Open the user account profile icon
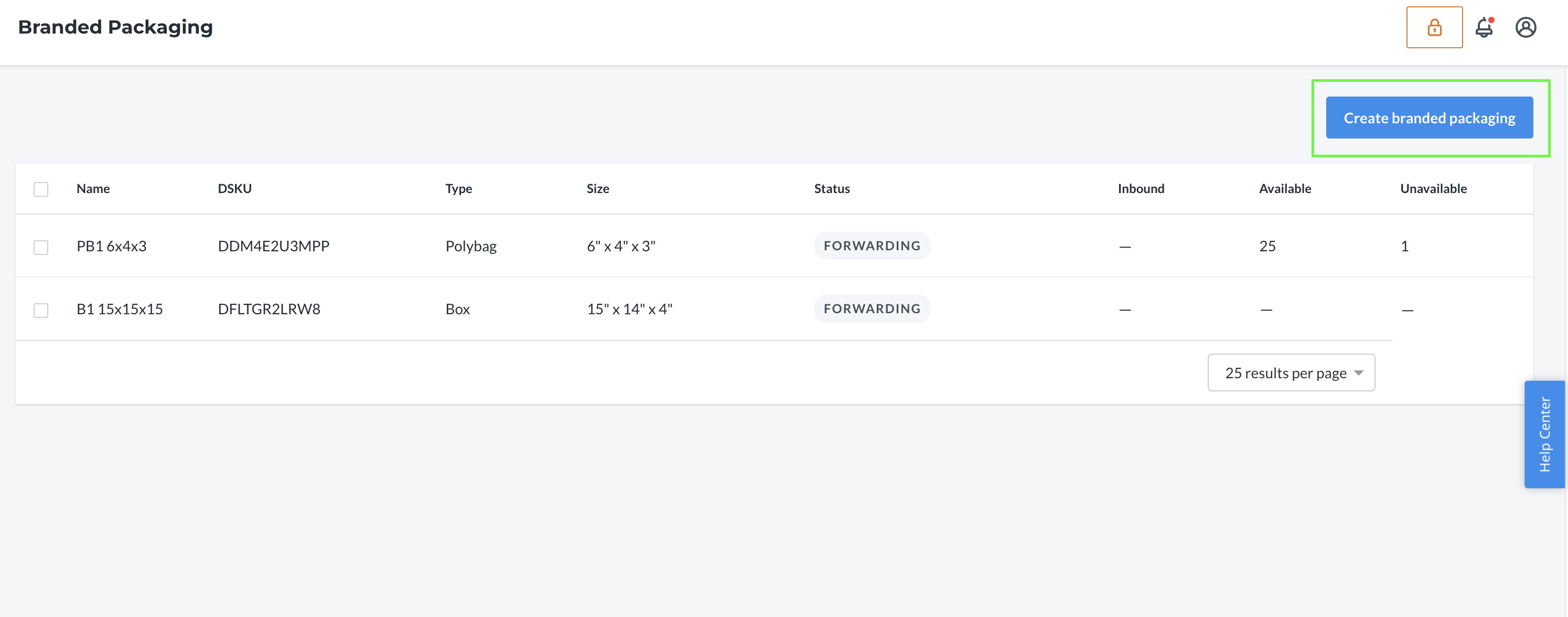Image resolution: width=1568 pixels, height=617 pixels. (1525, 27)
